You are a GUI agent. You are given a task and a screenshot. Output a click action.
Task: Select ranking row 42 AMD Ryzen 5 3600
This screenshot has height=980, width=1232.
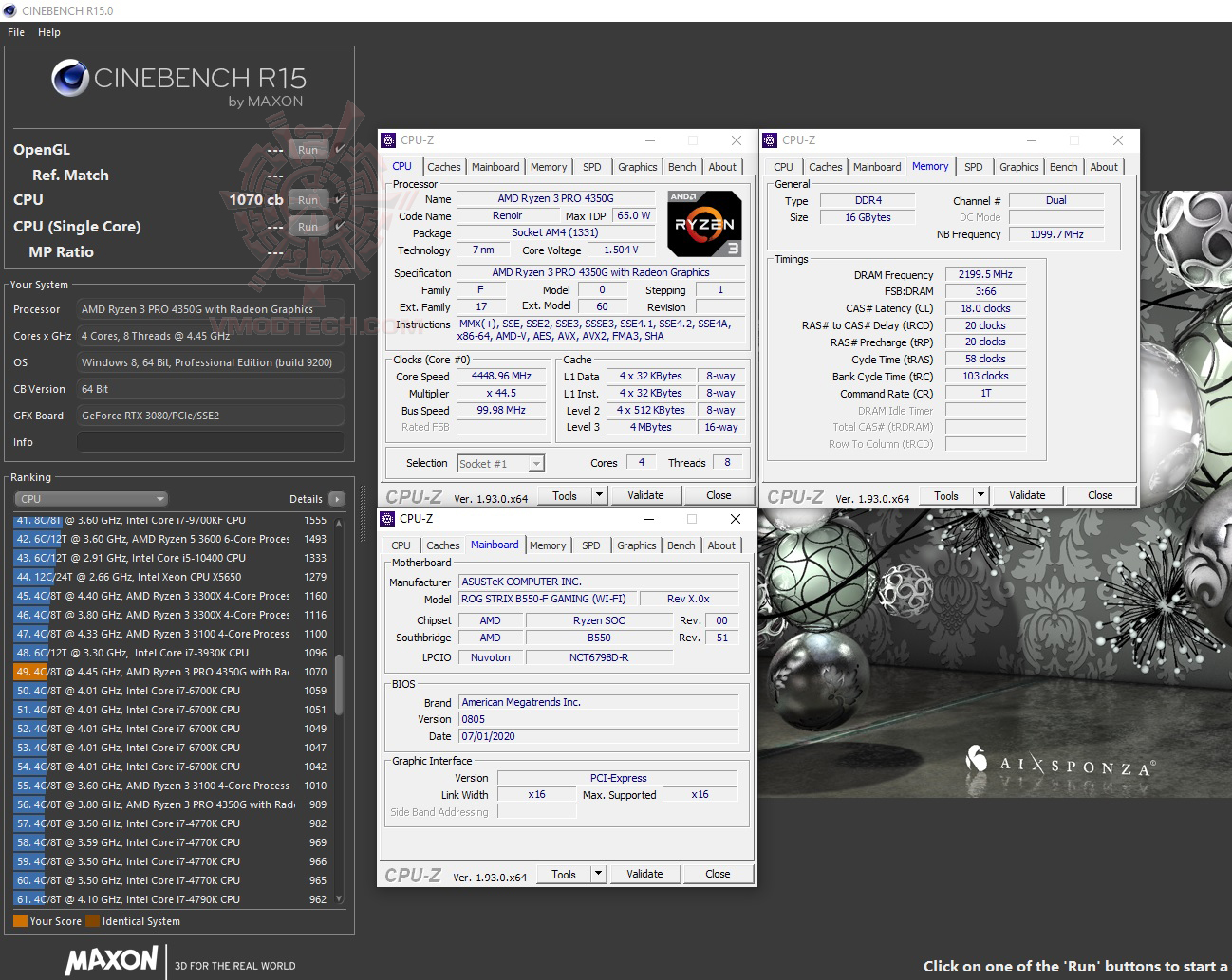(x=172, y=539)
